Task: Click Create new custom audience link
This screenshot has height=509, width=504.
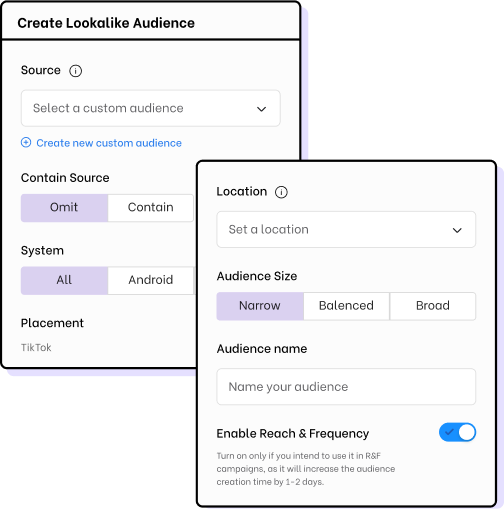Action: click(x=109, y=143)
